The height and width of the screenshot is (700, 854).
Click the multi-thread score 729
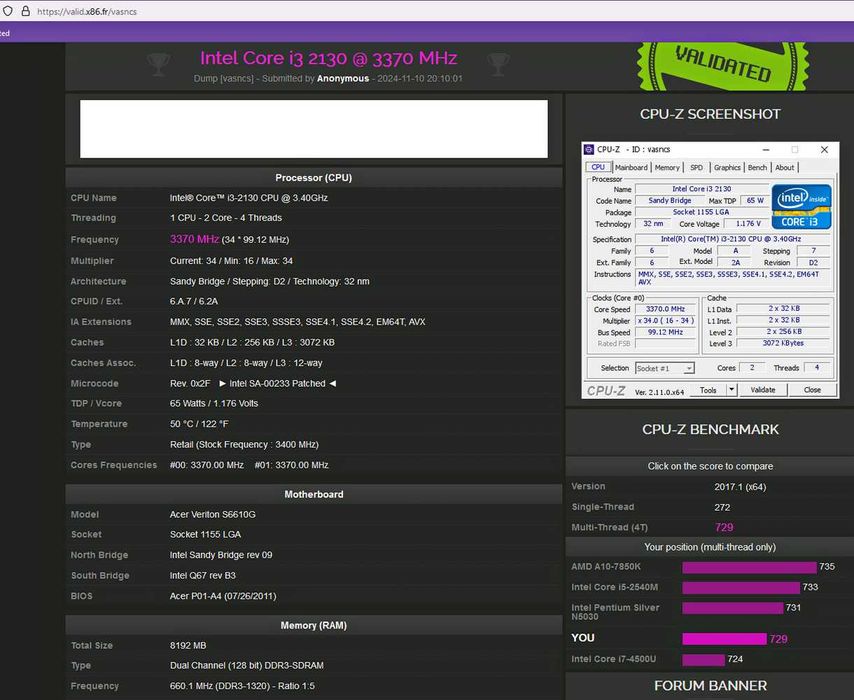coord(724,527)
